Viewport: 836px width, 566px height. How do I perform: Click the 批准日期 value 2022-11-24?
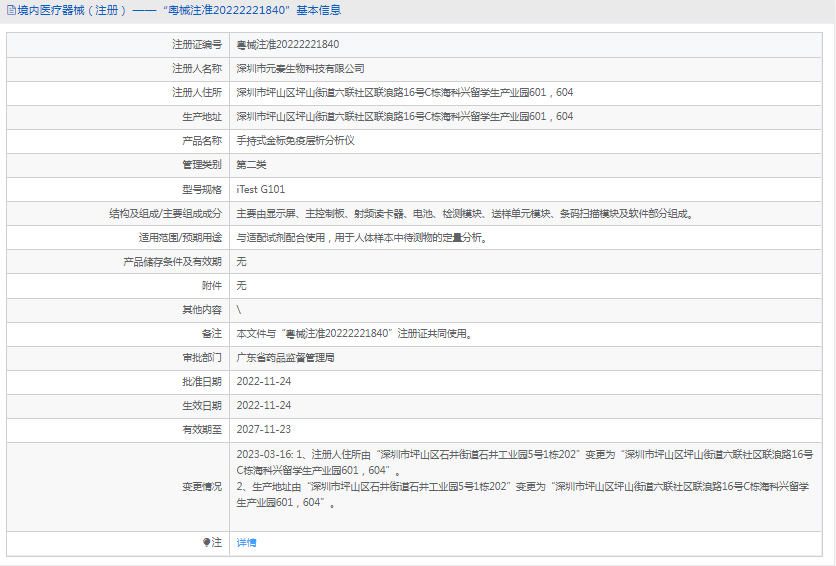pyautogui.click(x=264, y=382)
